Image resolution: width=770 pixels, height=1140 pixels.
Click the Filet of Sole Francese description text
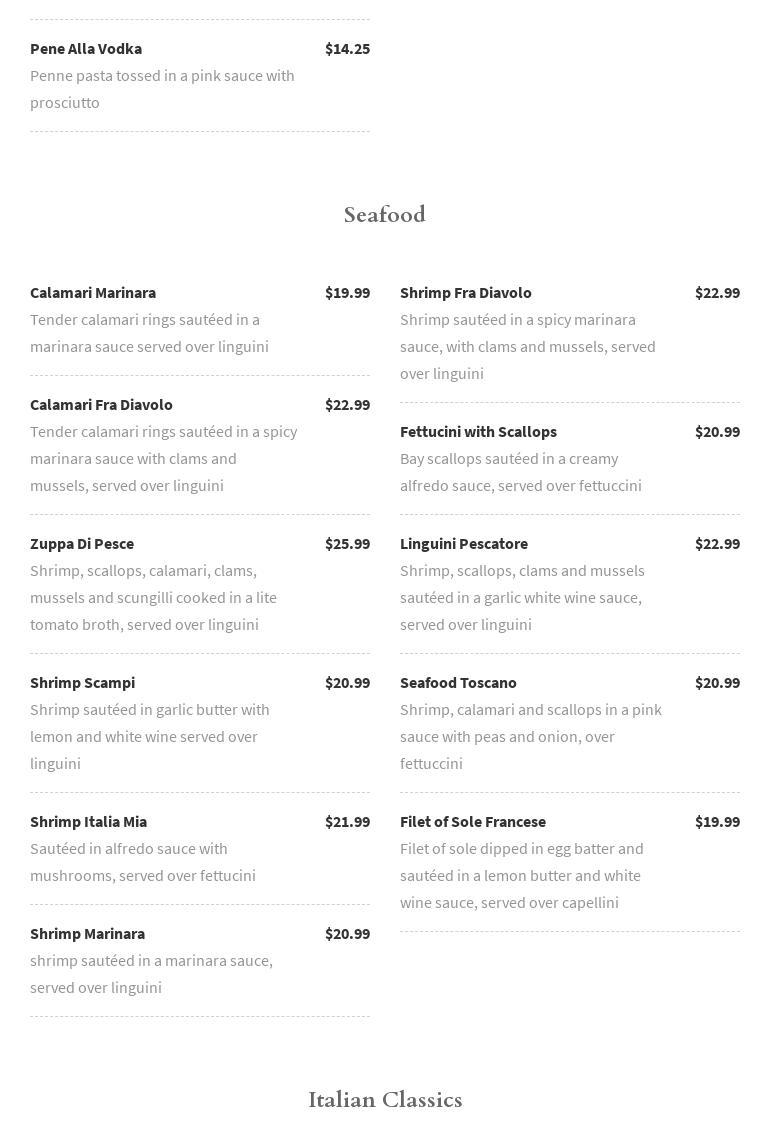[522, 876]
